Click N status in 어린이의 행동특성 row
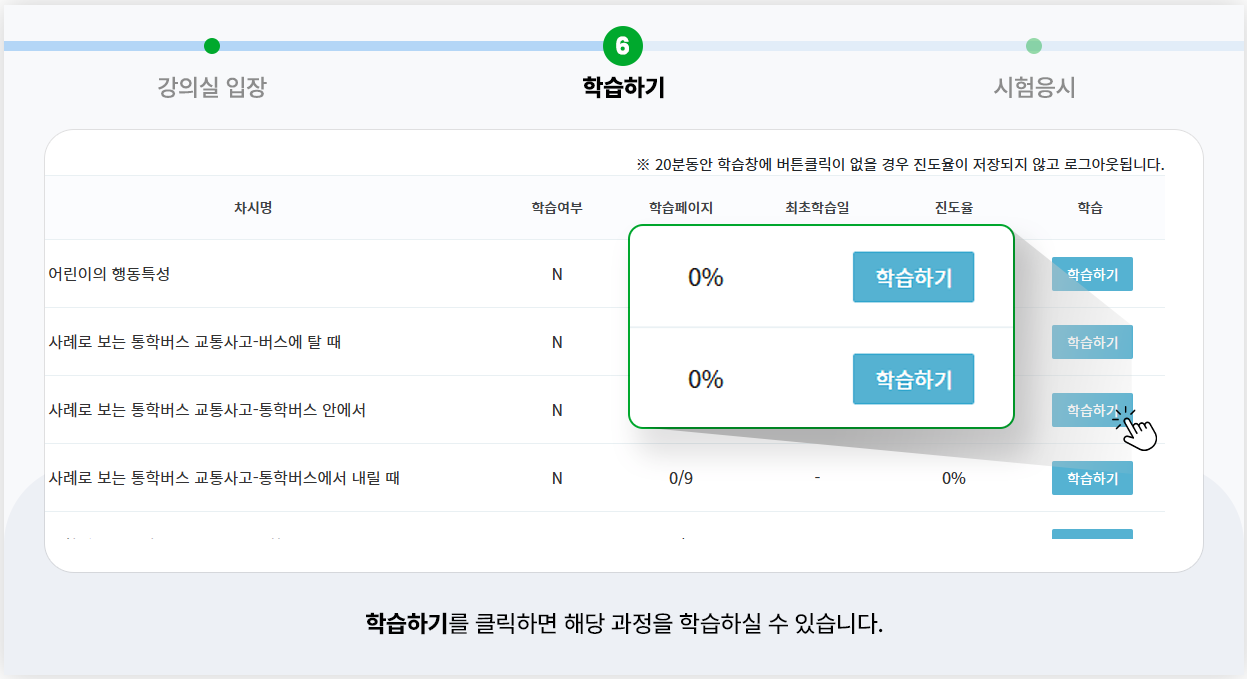 pos(557,274)
